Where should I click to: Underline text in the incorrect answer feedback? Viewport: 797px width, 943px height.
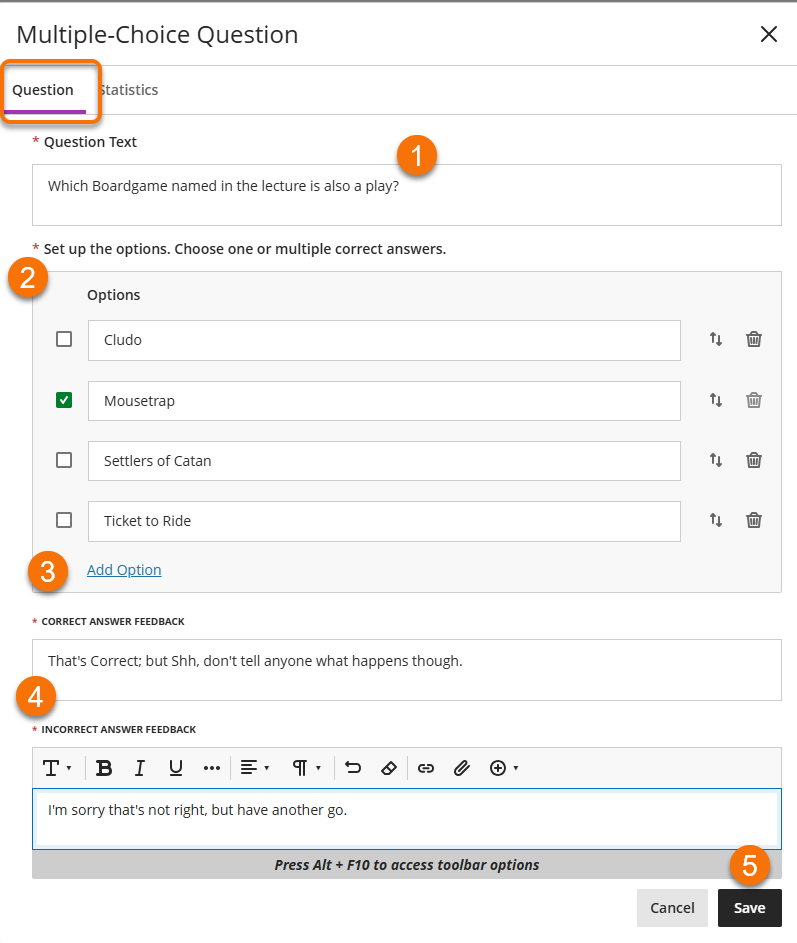(x=175, y=768)
